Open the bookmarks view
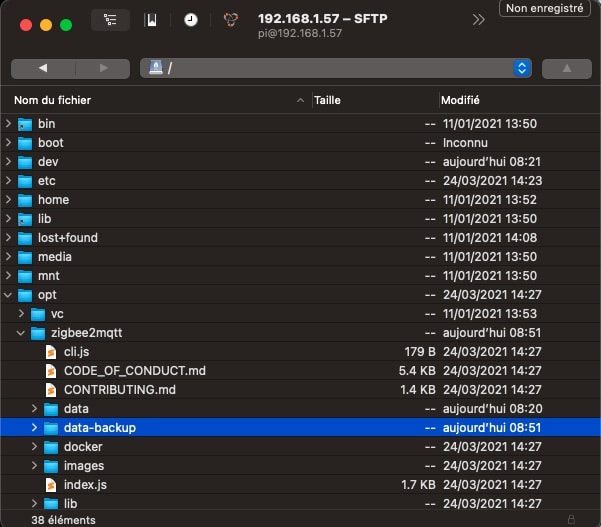Screen dimensions: 601x527 coord(150,20)
